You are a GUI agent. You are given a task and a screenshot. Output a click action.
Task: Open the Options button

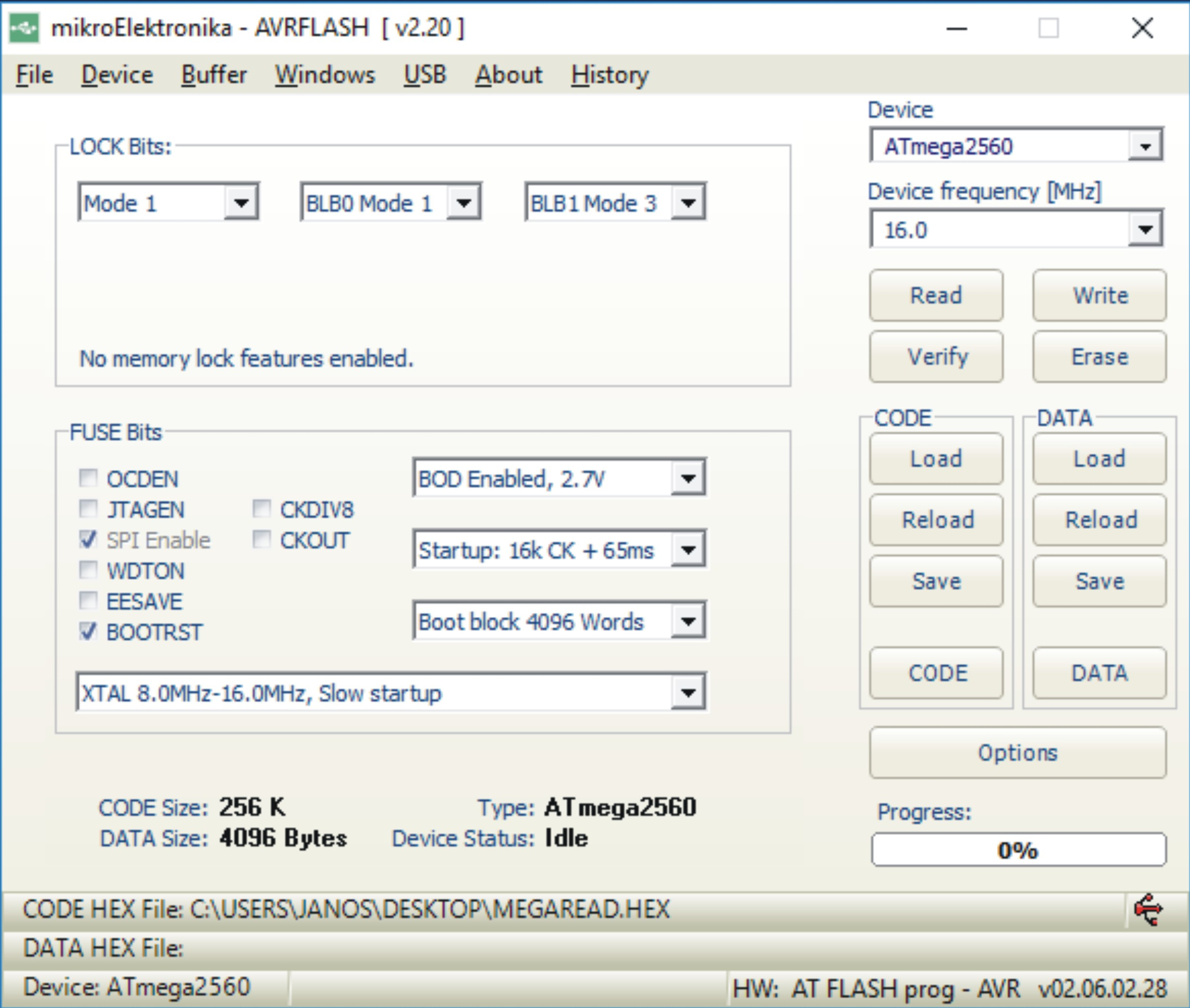pyautogui.click(x=1018, y=753)
